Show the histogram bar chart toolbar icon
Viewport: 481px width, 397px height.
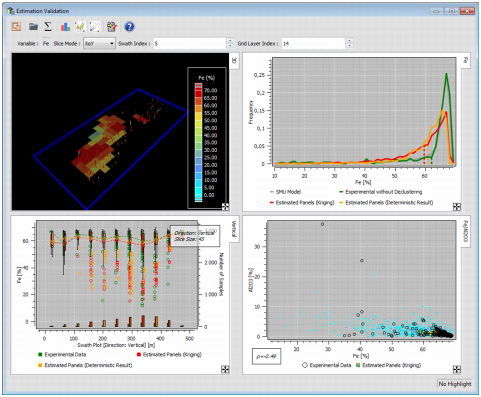coord(65,27)
